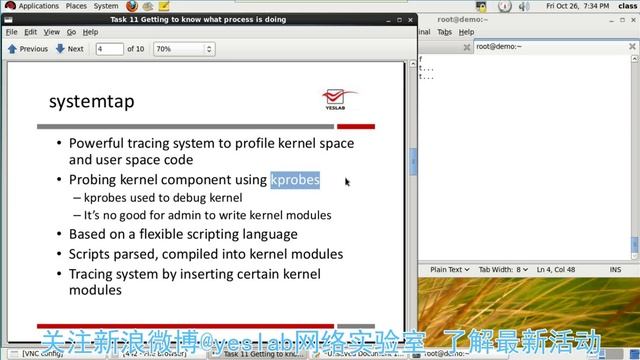The height and width of the screenshot is (360, 640).
Task: Click the document viewer vertical scrollbar handle
Action: (x=413, y=162)
